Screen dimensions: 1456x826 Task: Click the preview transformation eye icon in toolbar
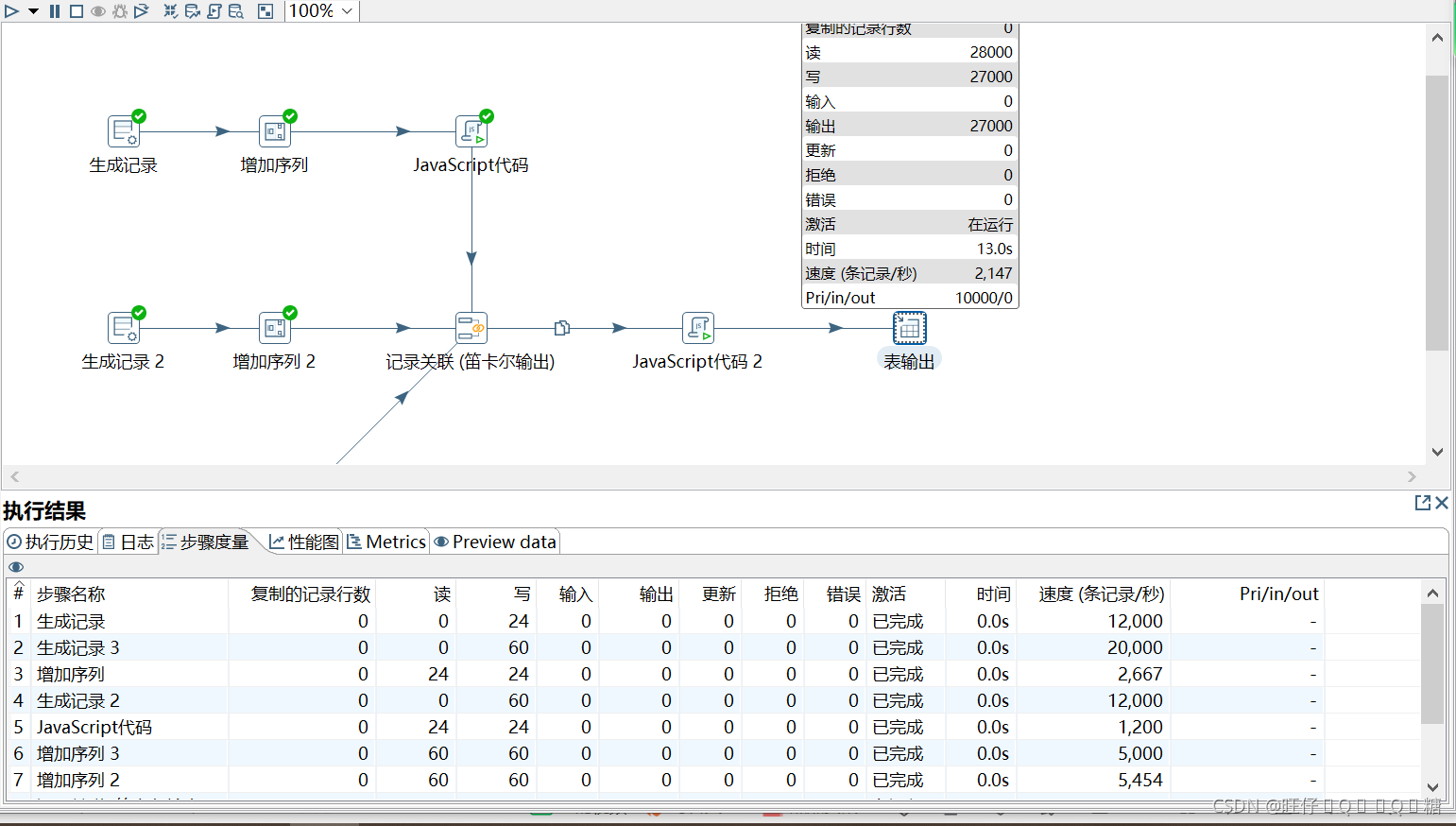(98, 11)
